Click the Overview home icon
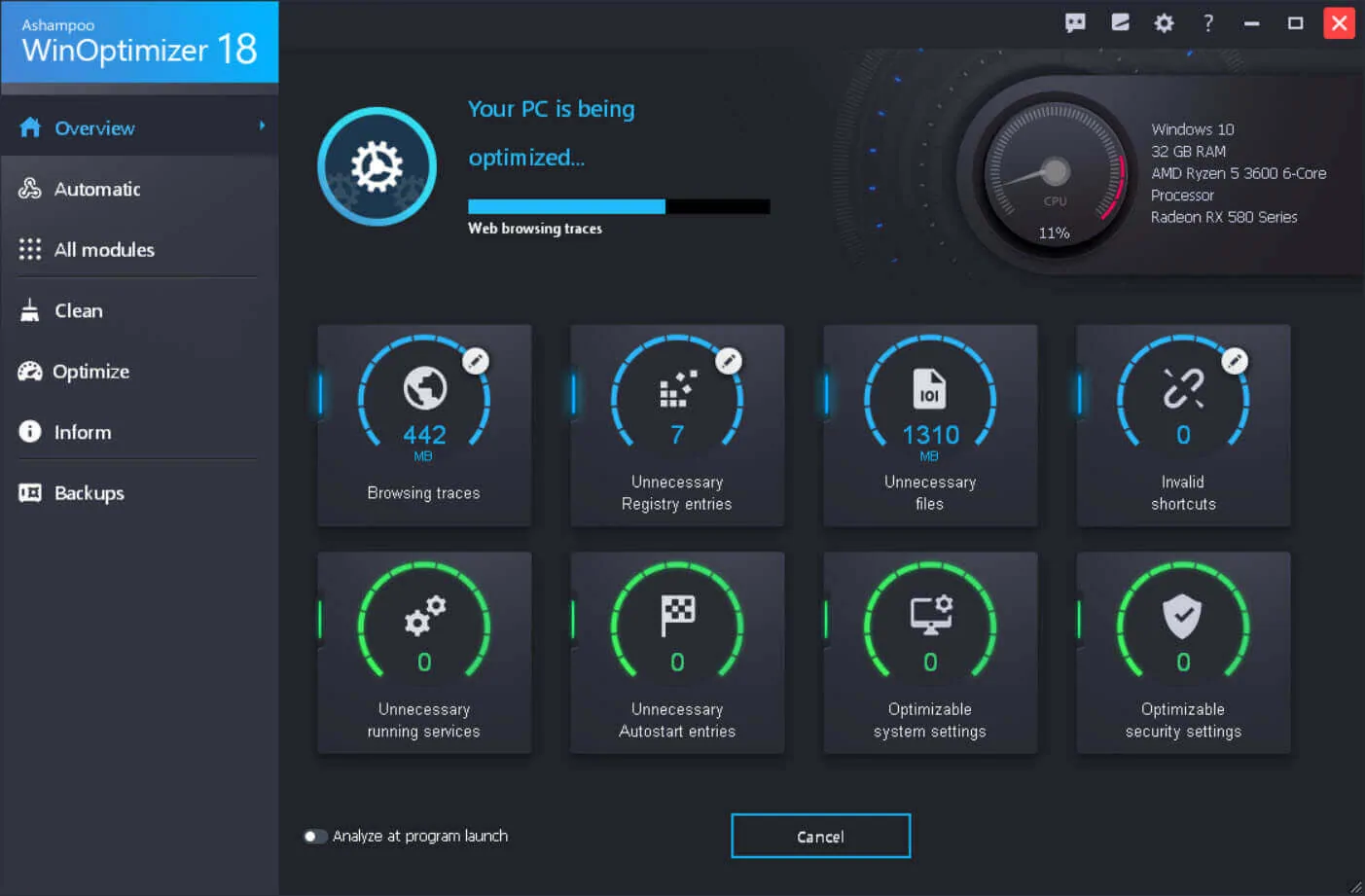1365x896 pixels. [x=30, y=127]
